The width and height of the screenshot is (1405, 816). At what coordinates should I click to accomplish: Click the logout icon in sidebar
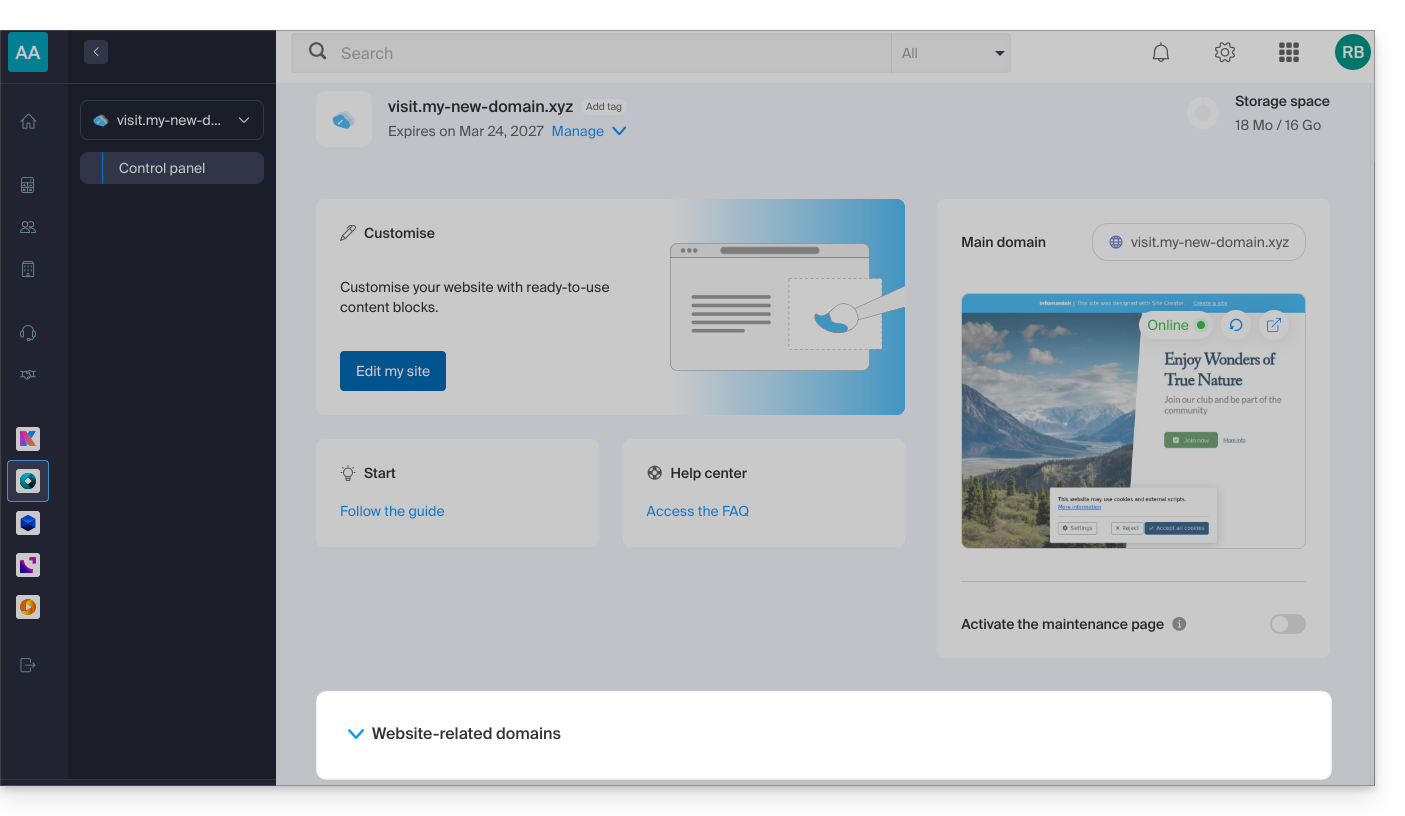pyautogui.click(x=28, y=665)
